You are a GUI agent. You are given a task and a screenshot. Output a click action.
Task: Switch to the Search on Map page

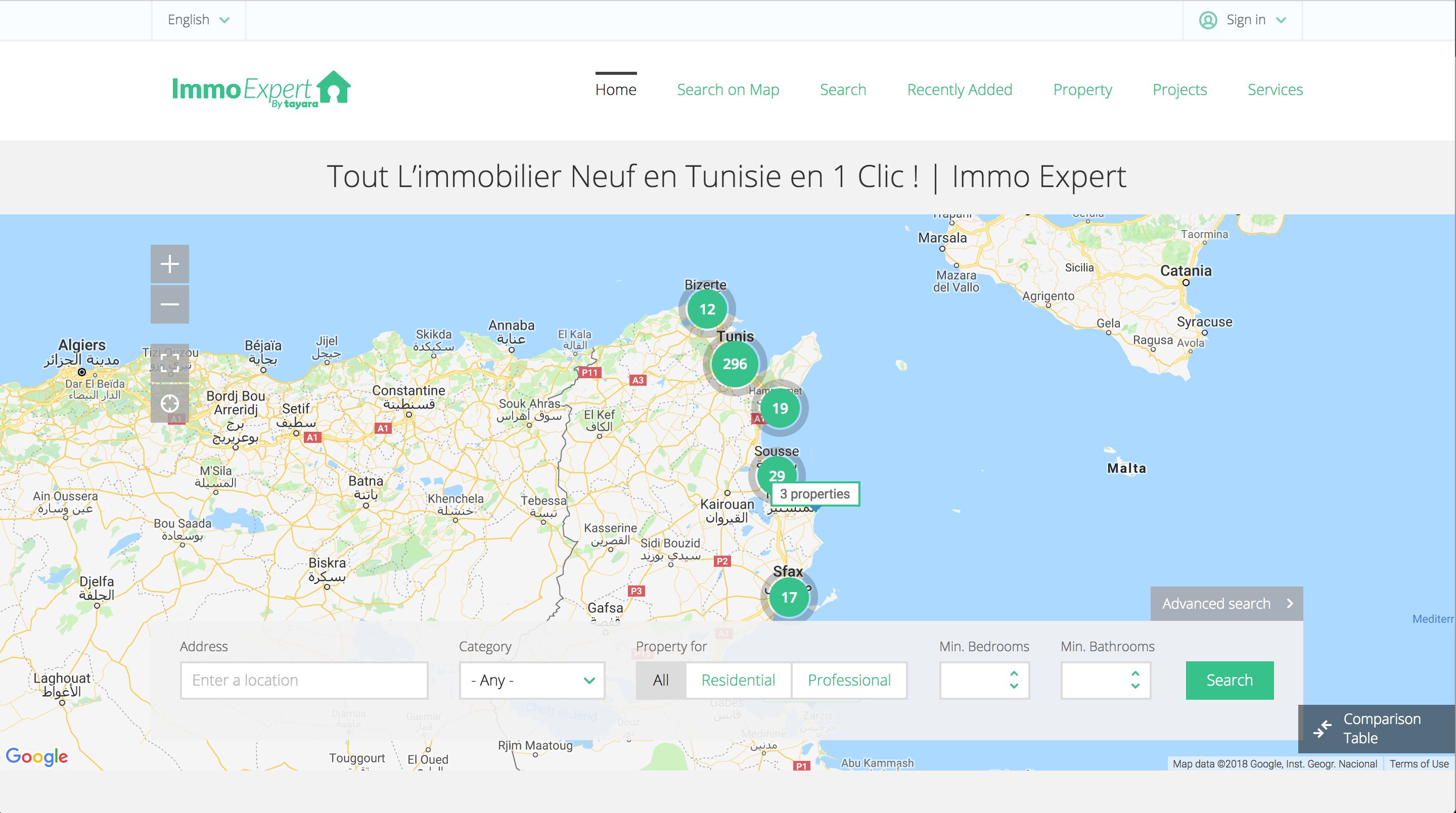coord(728,89)
